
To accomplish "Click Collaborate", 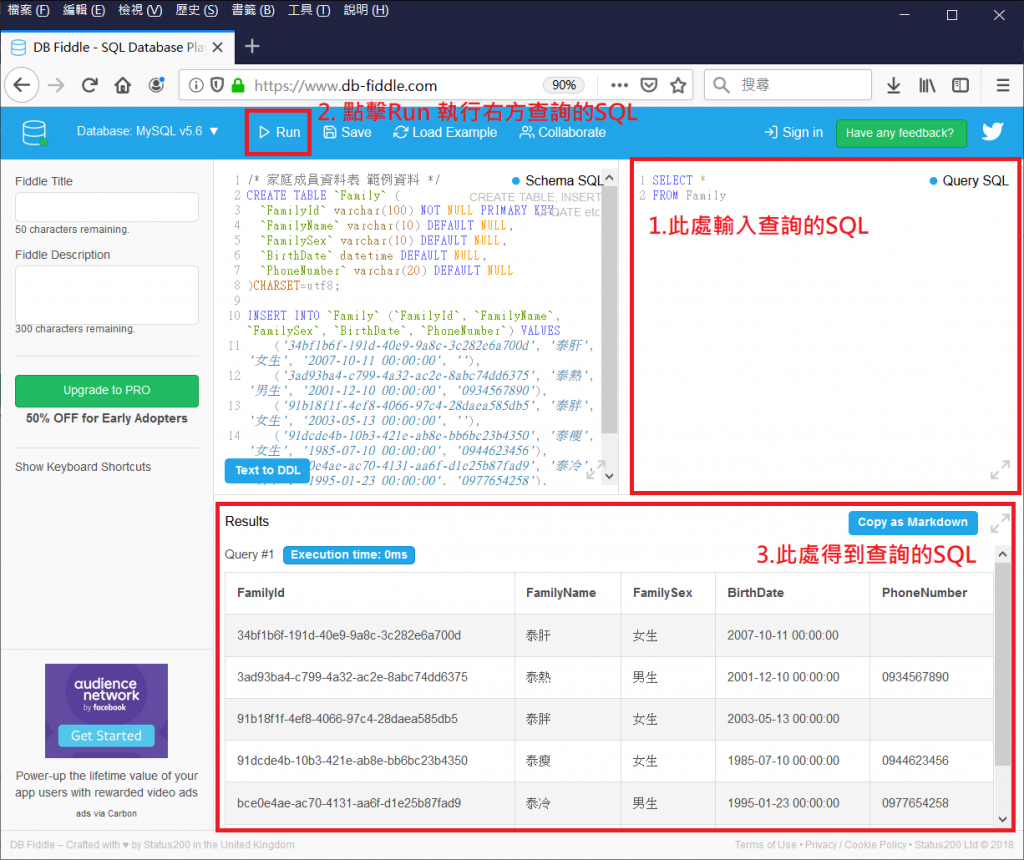I will pos(562,133).
